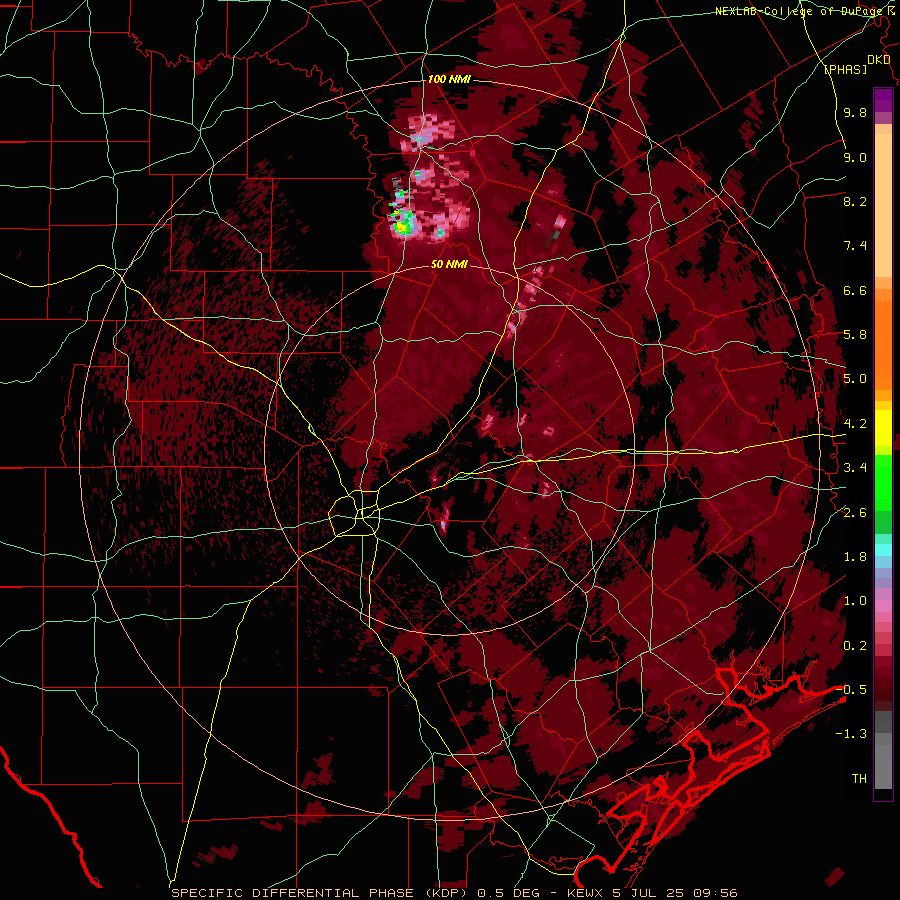Image resolution: width=900 pixels, height=900 pixels.
Task: Click the 2.6 value on color scale
Action: tap(855, 513)
